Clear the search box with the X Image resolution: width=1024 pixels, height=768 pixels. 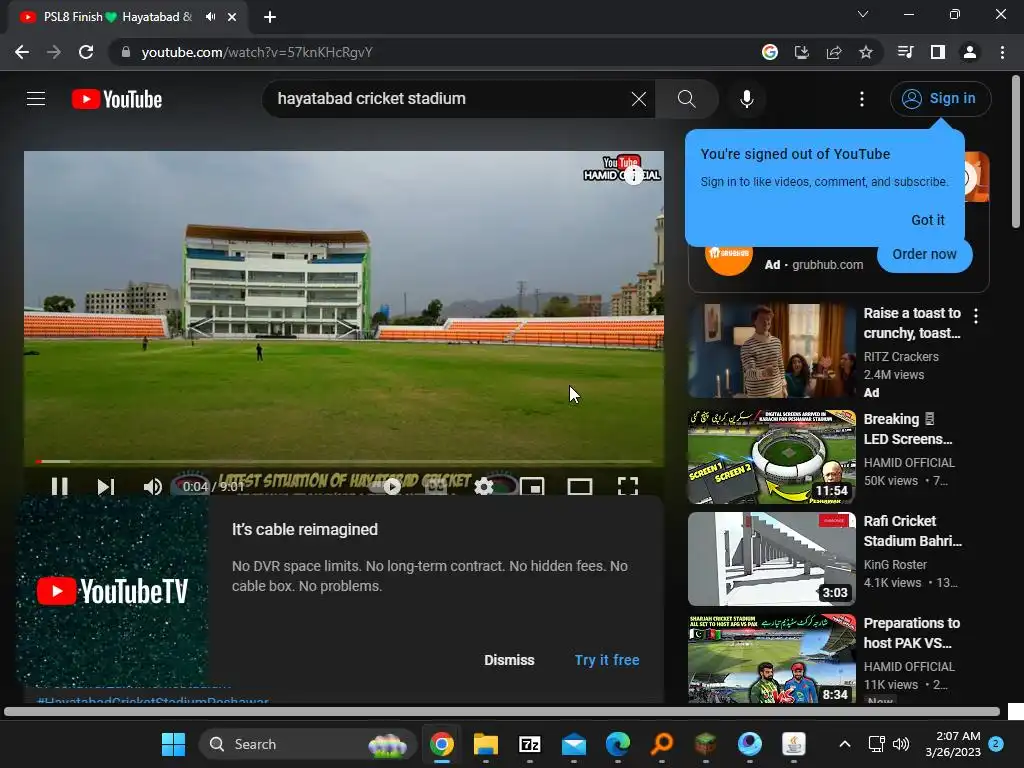point(639,99)
